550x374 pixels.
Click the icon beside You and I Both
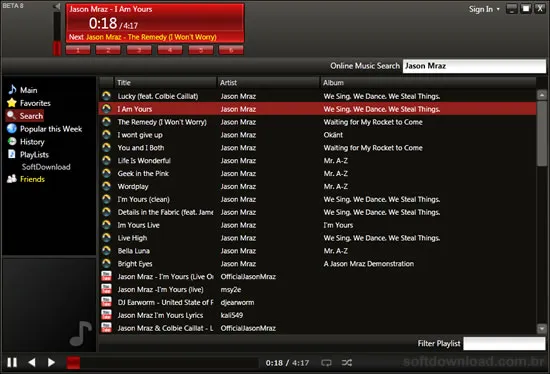click(106, 147)
